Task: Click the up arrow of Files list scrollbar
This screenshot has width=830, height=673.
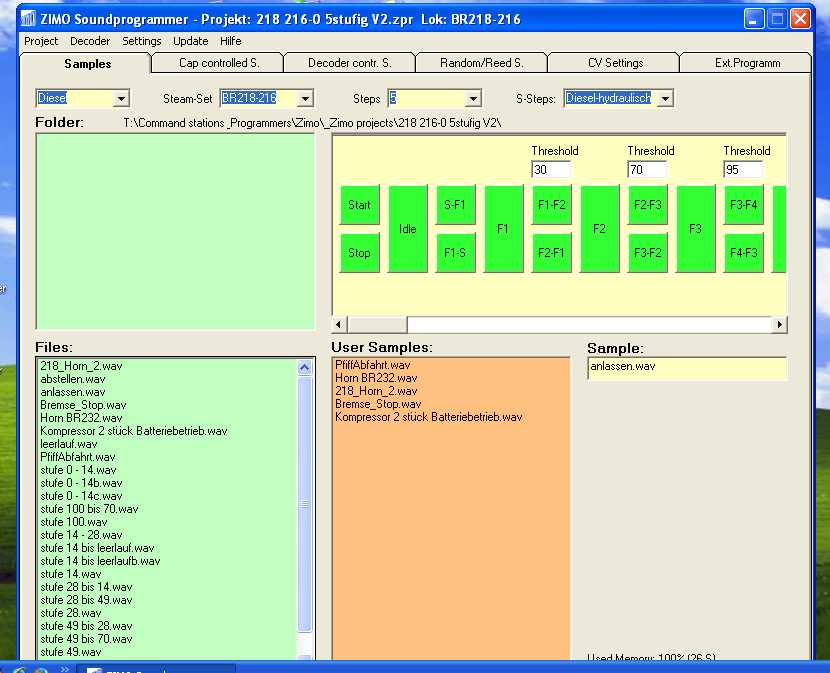Action: (304, 367)
